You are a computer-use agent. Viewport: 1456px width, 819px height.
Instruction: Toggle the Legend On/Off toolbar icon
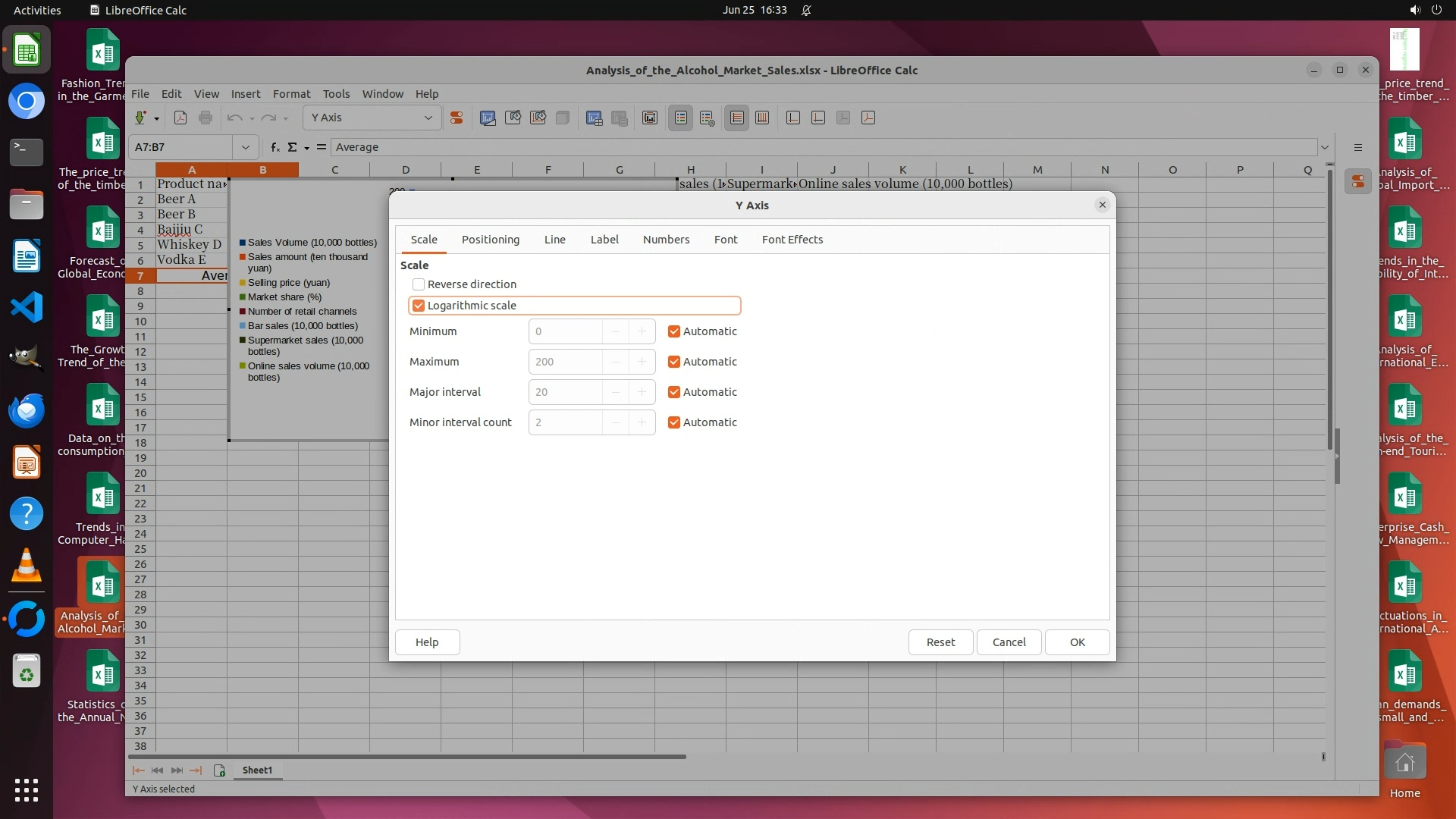point(680,118)
